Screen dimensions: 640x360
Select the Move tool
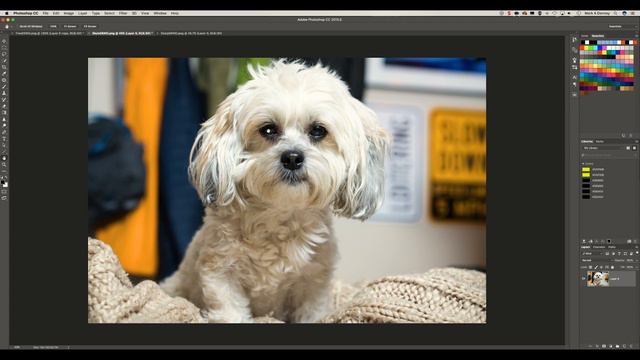pos(4,42)
